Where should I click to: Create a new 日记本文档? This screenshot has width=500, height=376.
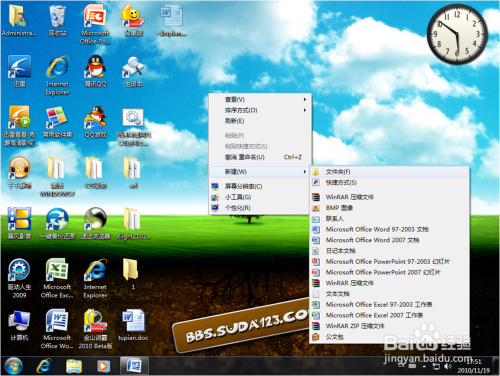pos(390,250)
